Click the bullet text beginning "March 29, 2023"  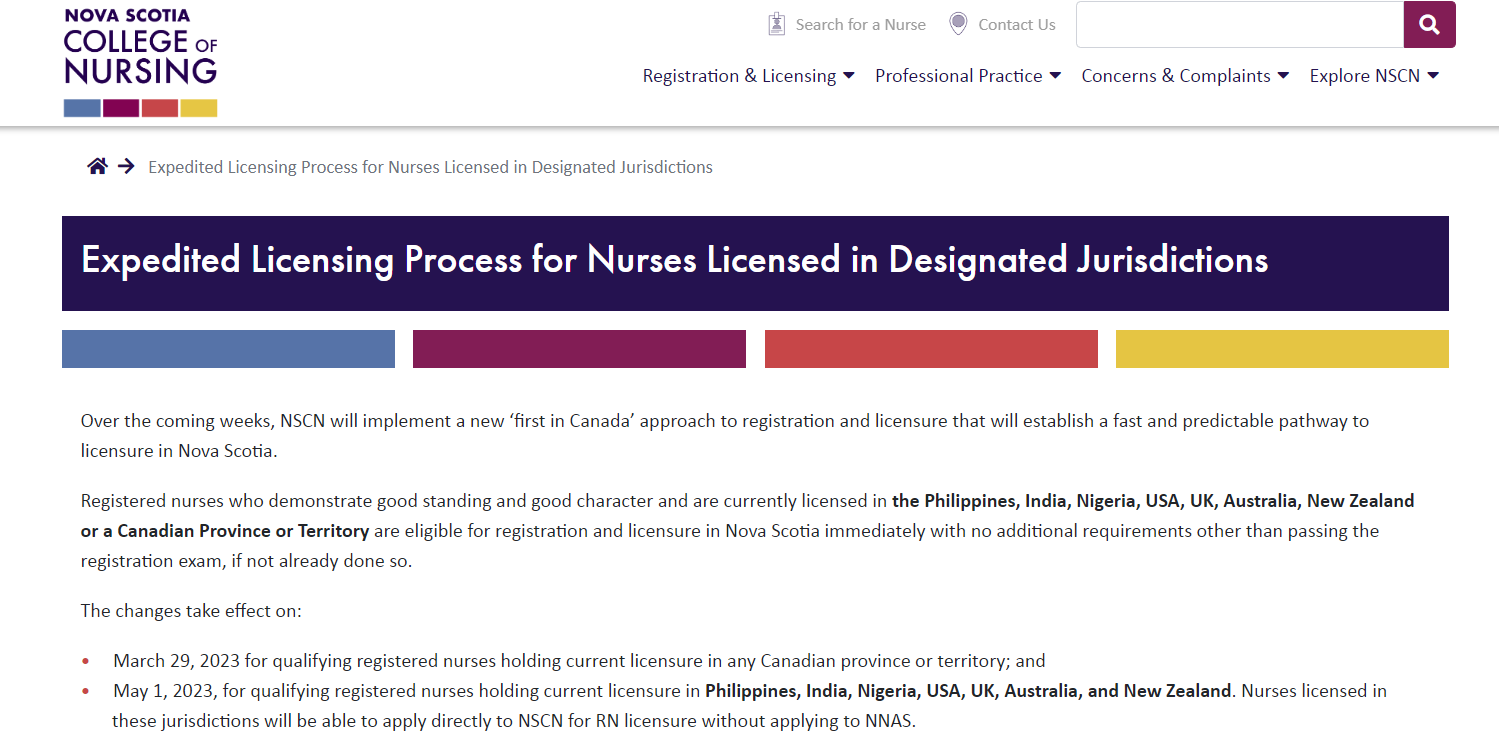coord(579,661)
